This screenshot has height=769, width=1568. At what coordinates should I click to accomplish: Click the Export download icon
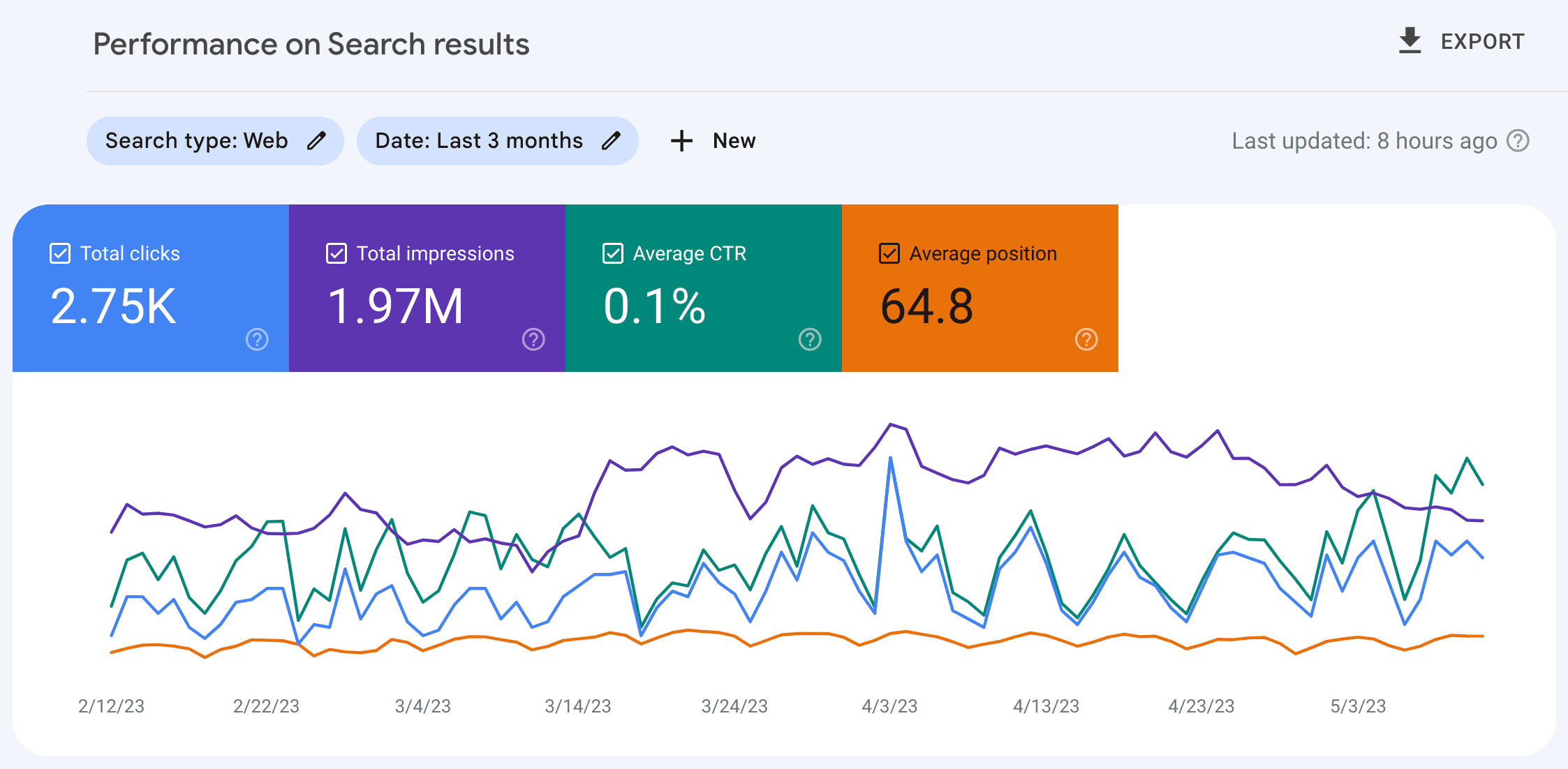click(1410, 41)
